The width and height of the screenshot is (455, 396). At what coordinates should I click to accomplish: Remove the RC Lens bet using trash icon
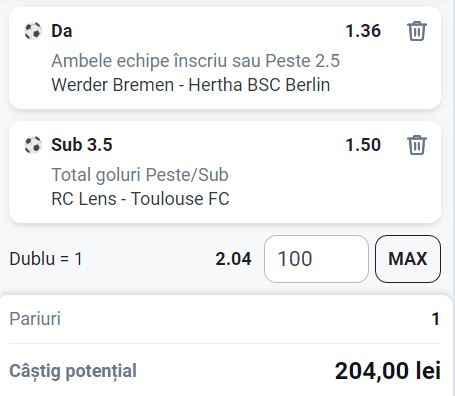pyautogui.click(x=417, y=145)
